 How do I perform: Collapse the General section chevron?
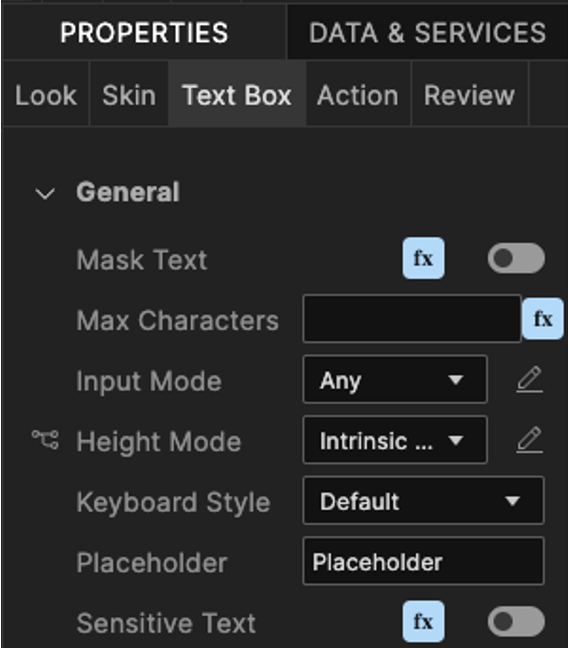pyautogui.click(x=45, y=193)
